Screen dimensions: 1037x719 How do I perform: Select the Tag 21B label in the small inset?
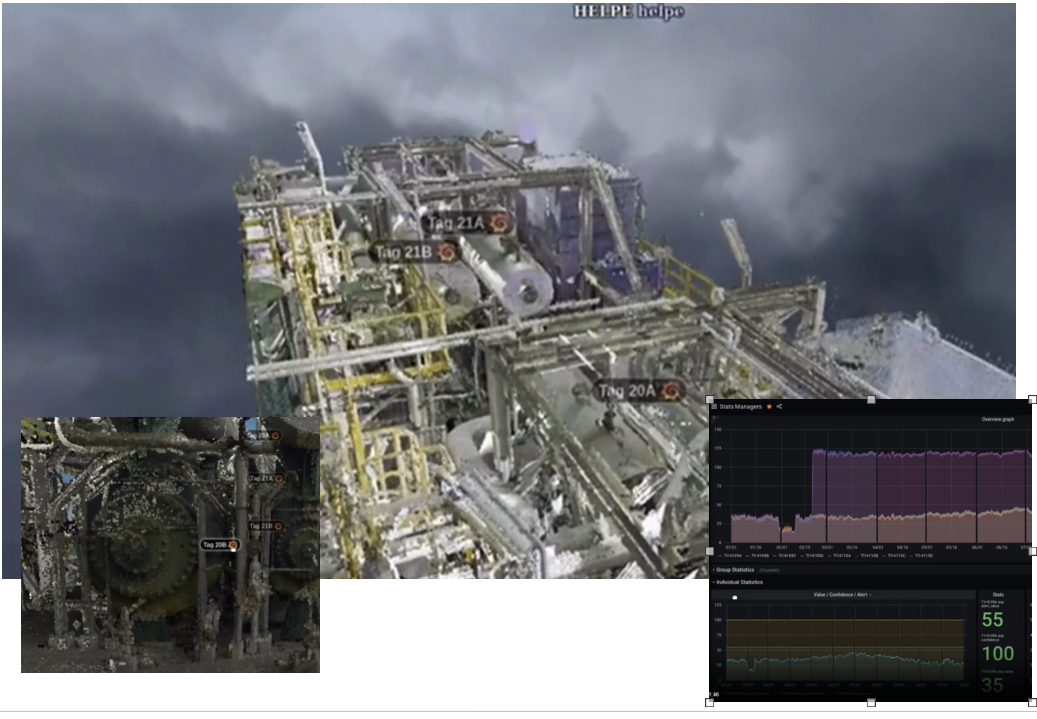[x=260, y=525]
